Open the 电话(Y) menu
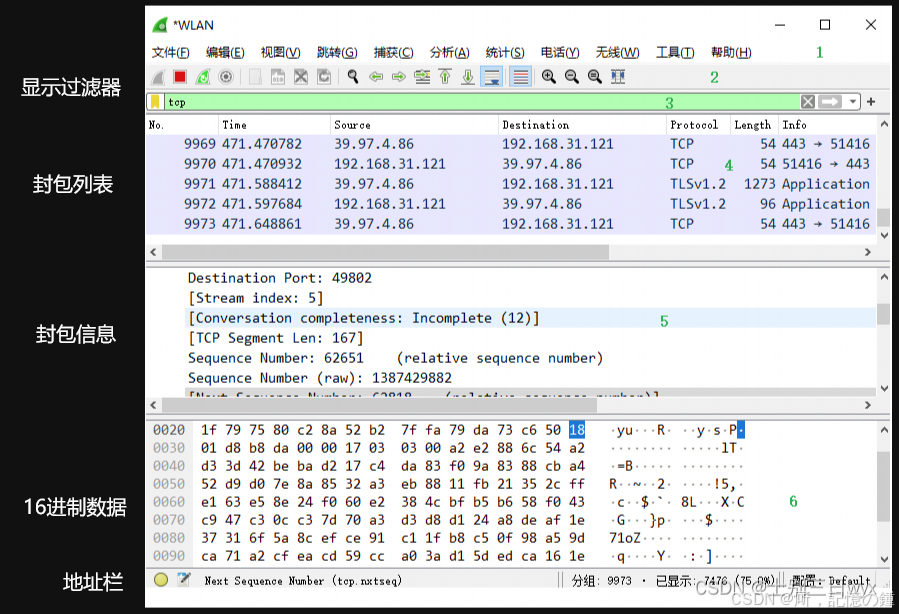Image resolution: width=899 pixels, height=614 pixels. (560, 53)
